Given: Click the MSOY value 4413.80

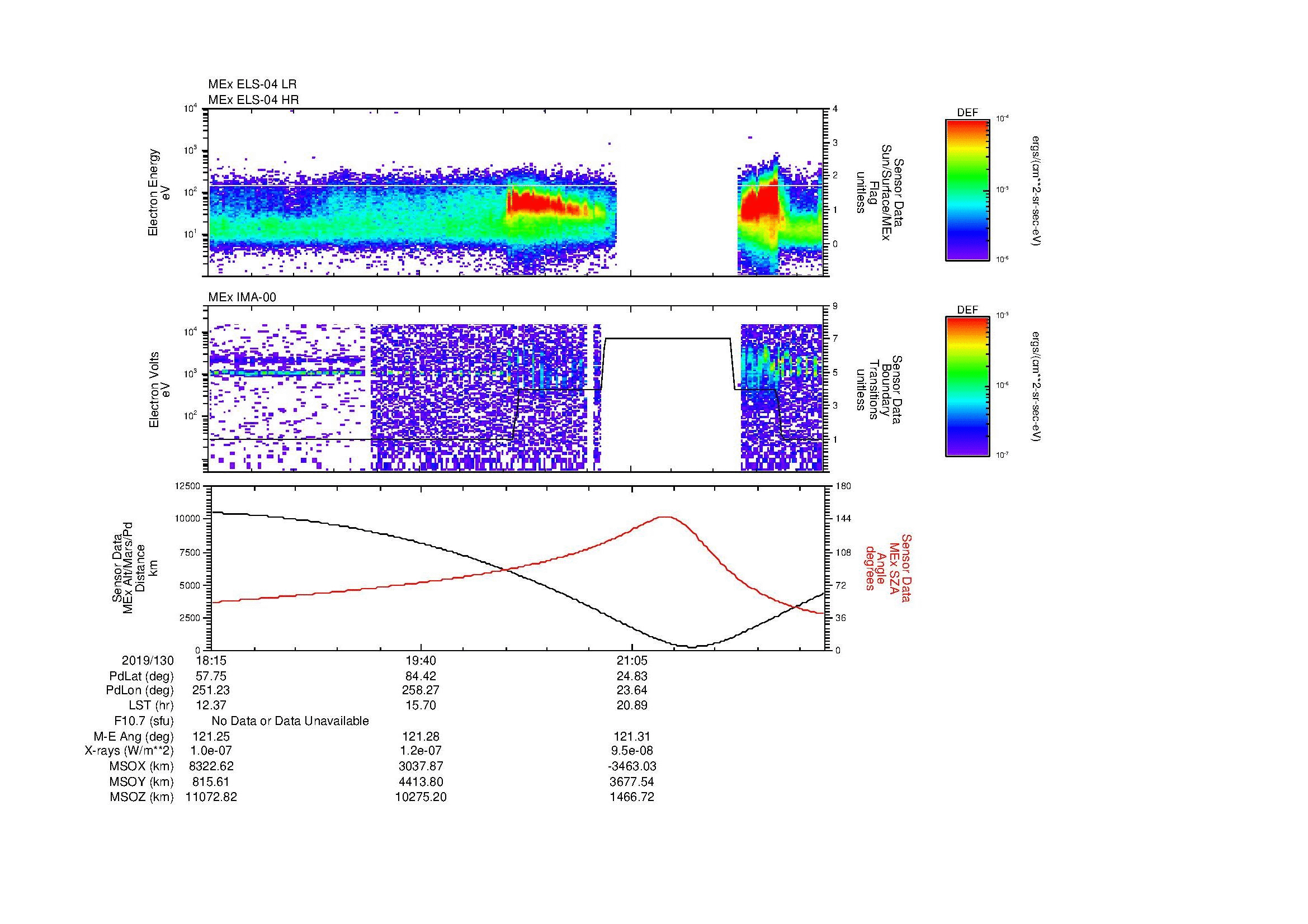Looking at the screenshot, I should point(421,781).
